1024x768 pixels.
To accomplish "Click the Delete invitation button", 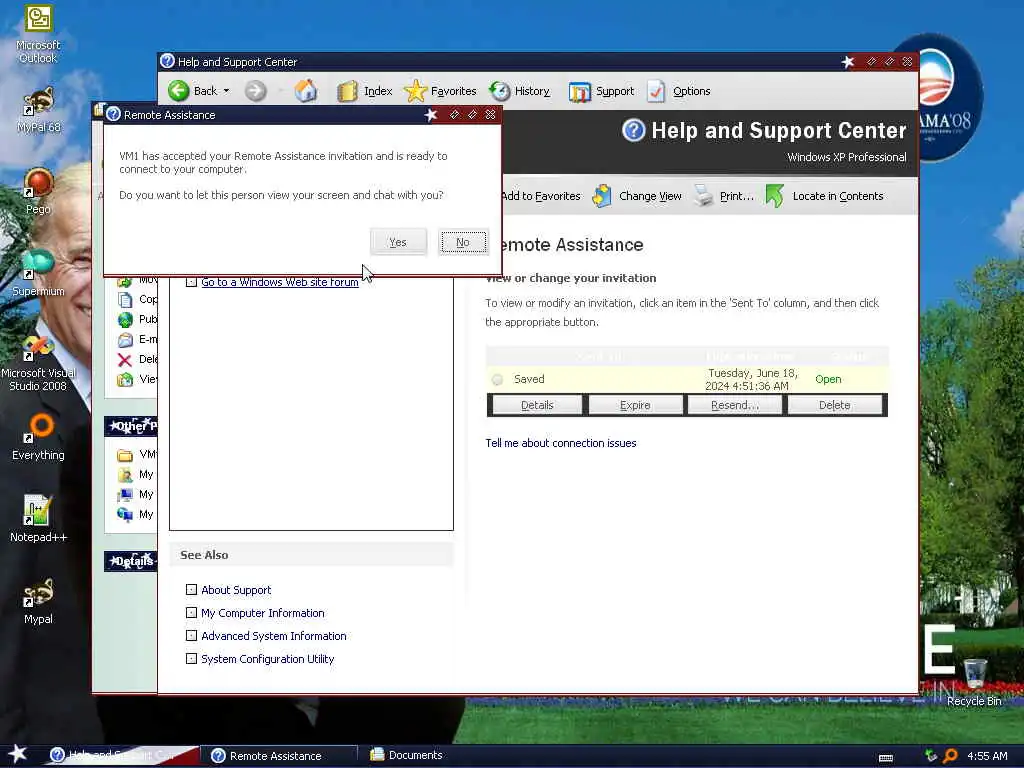I will point(835,405).
